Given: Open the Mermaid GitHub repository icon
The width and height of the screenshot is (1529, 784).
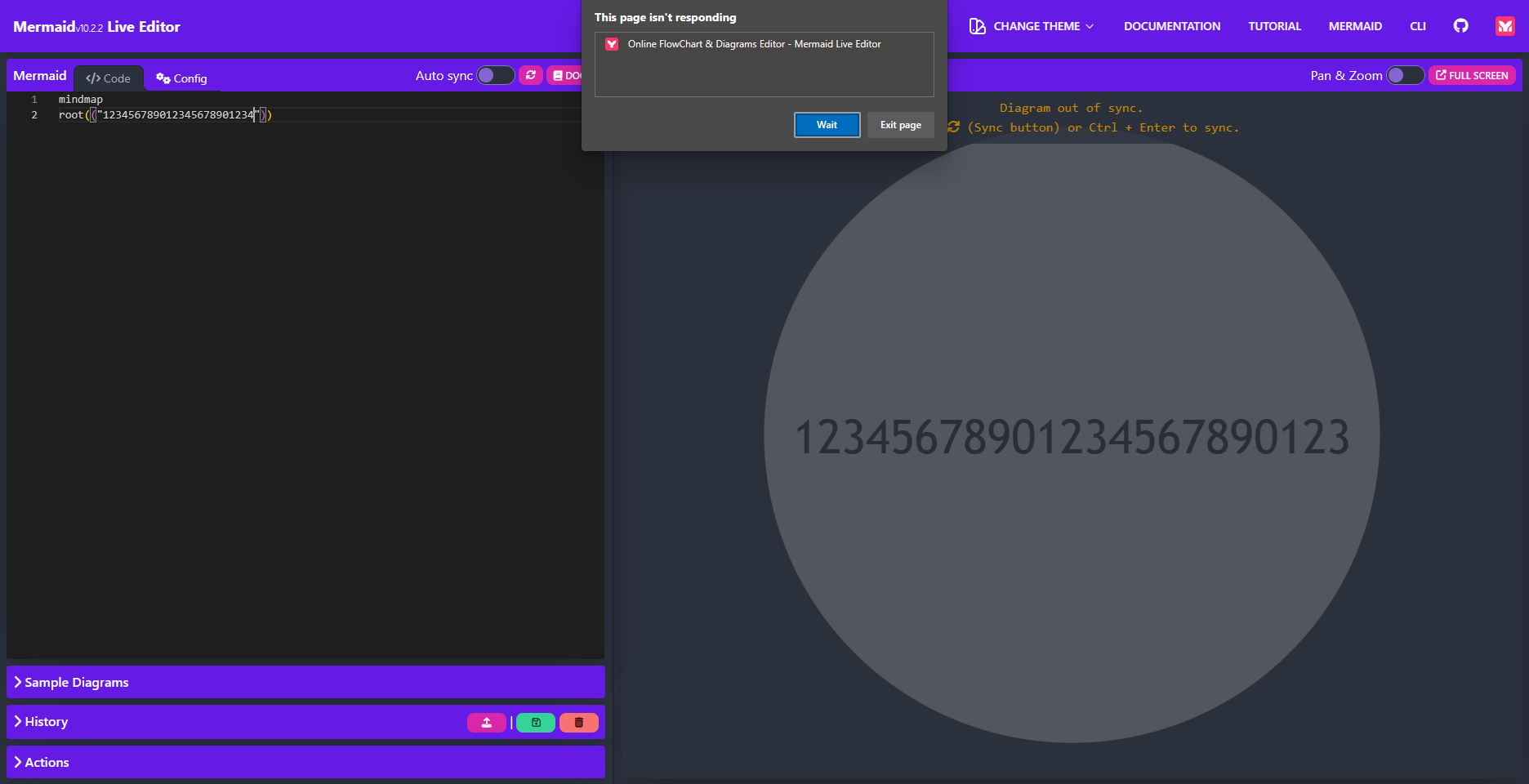Looking at the screenshot, I should pyautogui.click(x=1460, y=25).
